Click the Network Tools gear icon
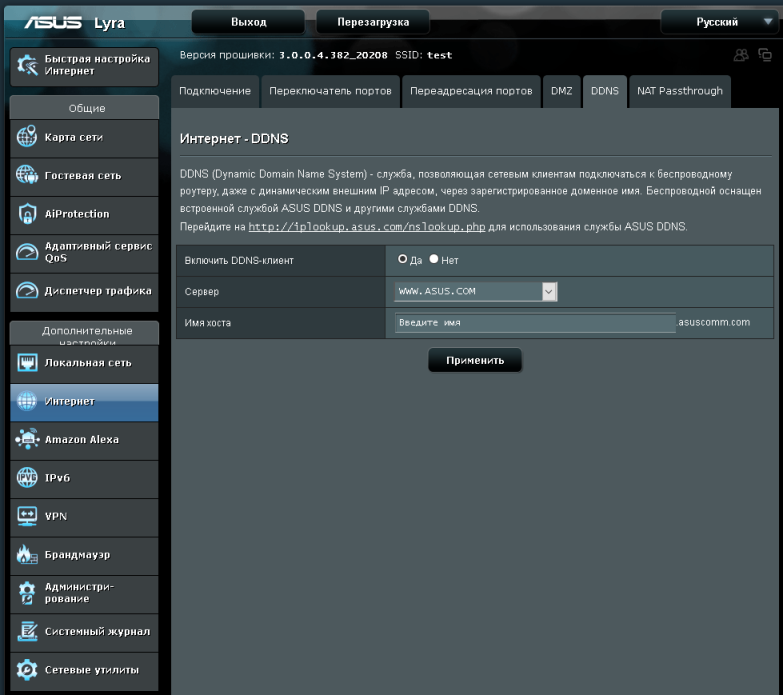783x695 pixels. pos(27,670)
